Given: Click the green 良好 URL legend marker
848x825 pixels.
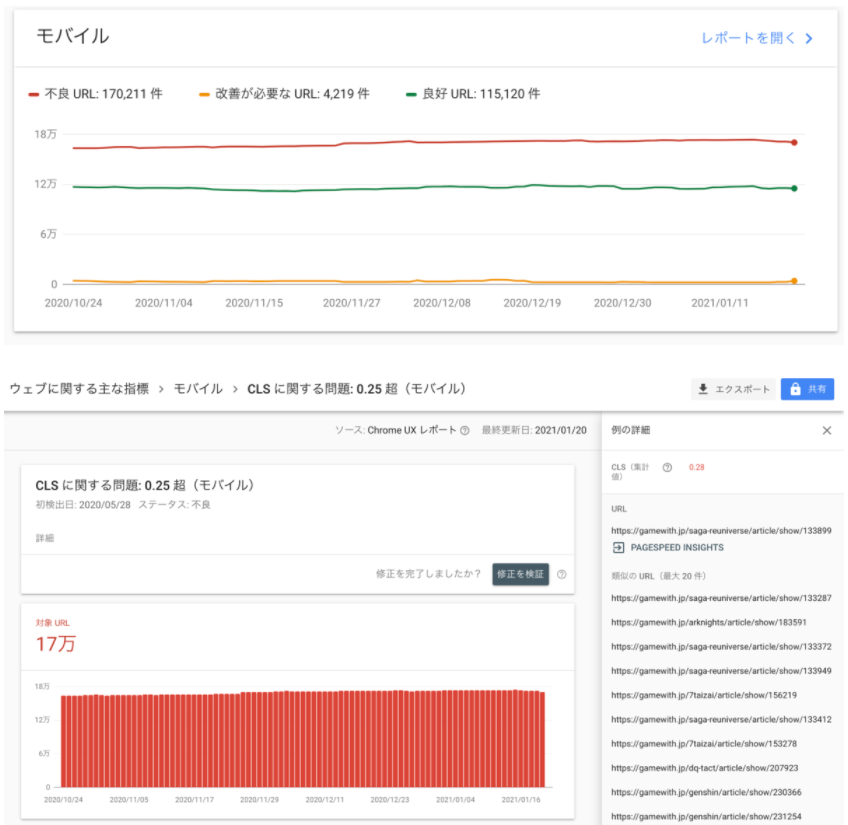Looking at the screenshot, I should pyautogui.click(x=411, y=95).
